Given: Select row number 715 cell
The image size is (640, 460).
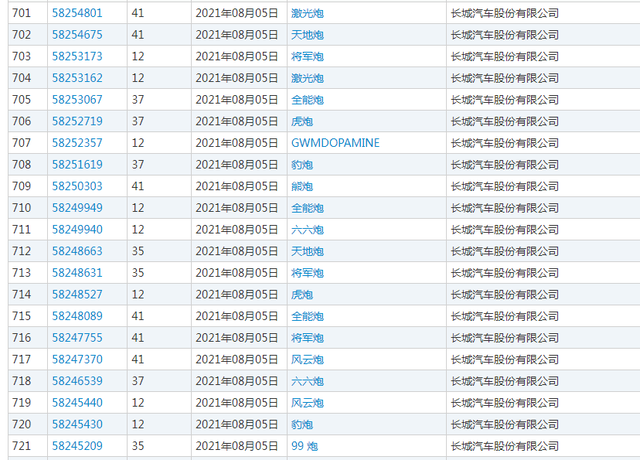Looking at the screenshot, I should (28, 316).
